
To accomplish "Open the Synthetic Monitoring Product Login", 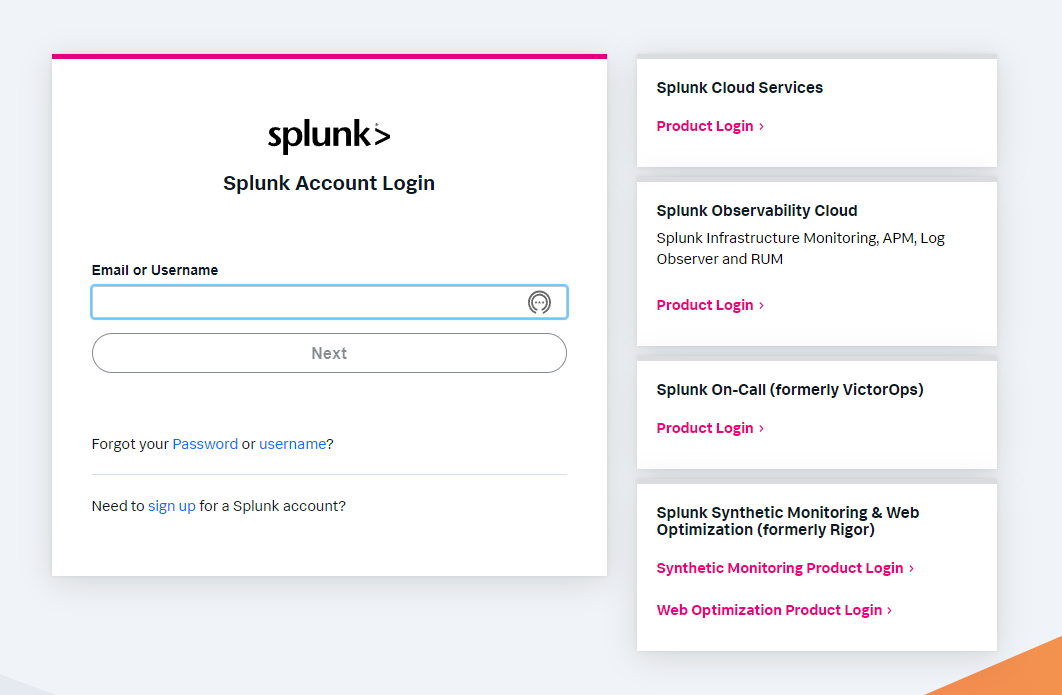I will coord(780,568).
